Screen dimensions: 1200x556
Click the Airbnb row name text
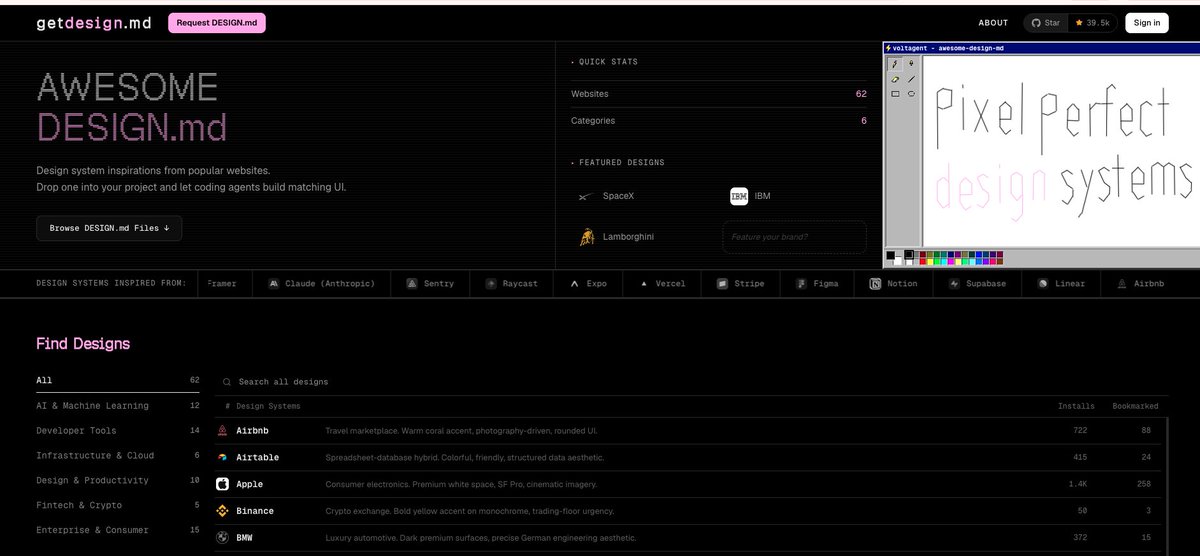click(252, 431)
